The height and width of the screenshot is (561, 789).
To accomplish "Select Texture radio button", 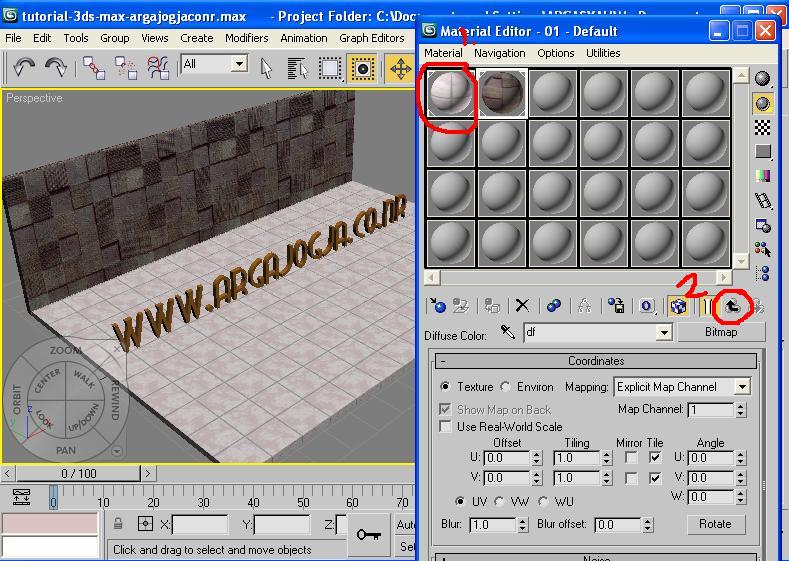I will tap(445, 386).
